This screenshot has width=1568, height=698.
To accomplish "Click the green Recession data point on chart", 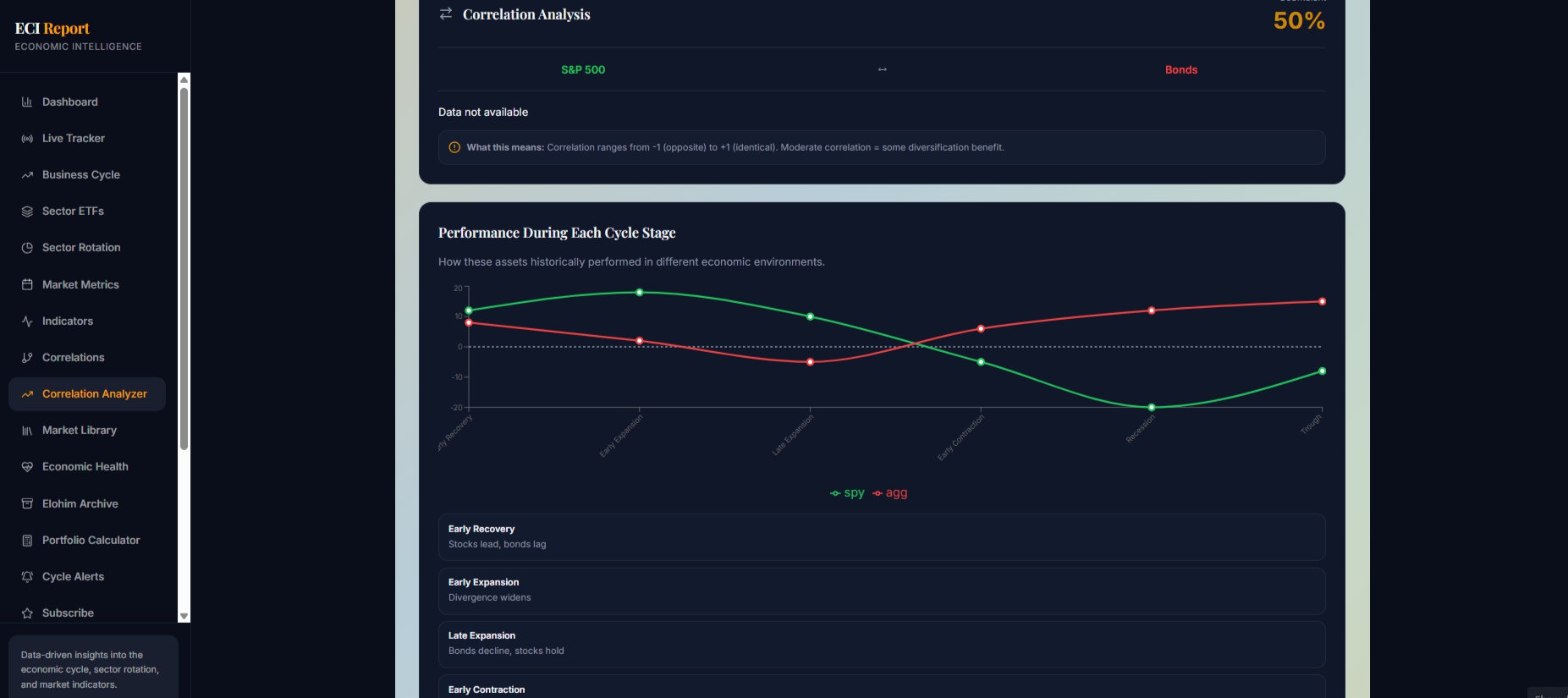I will point(1151,408).
